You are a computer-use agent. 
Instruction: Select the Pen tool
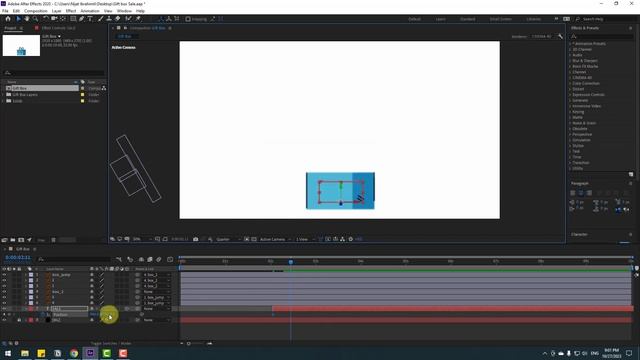[x=82, y=19]
